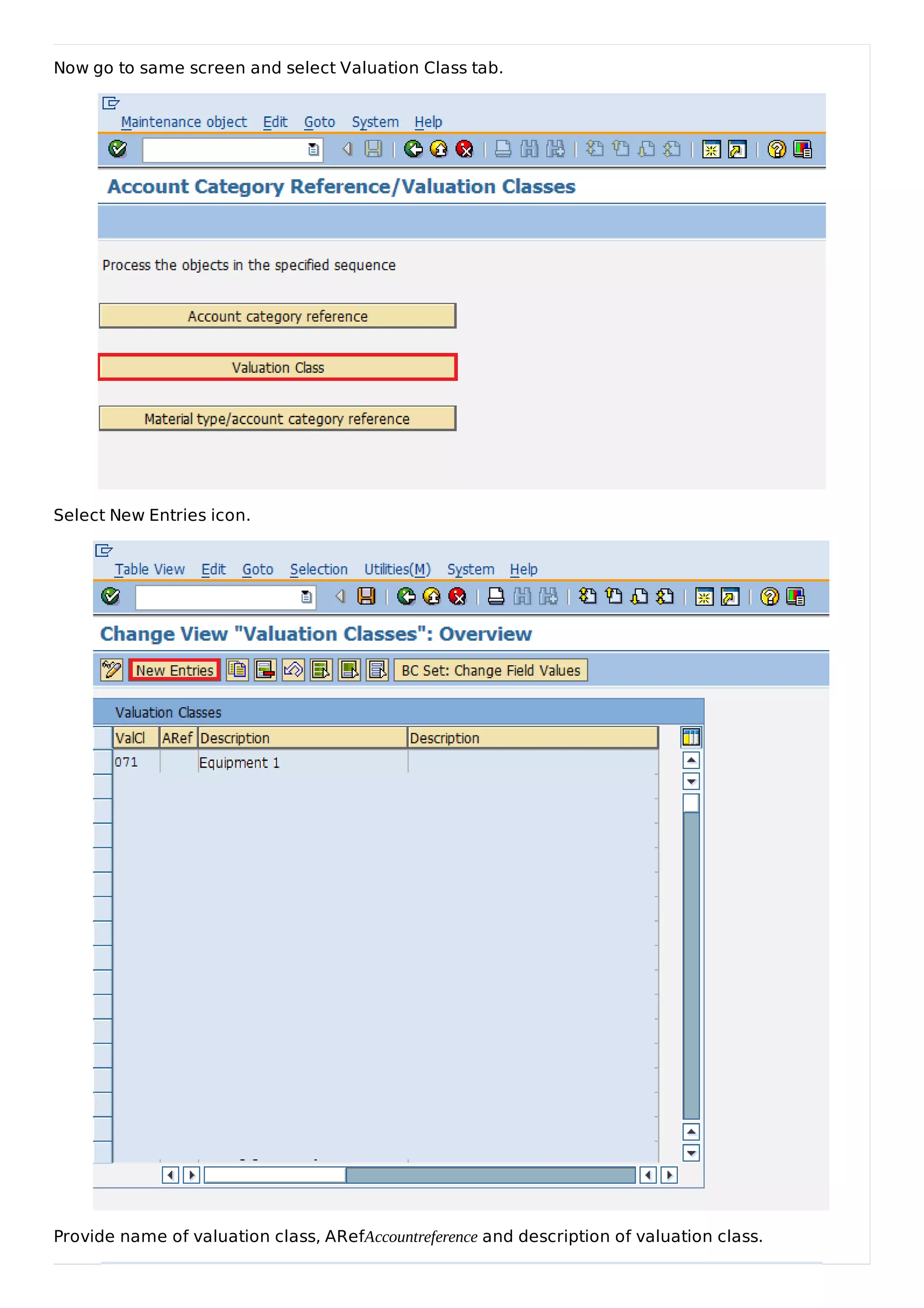The image size is (924, 1308).
Task: Click the yellow Exit icon in the Valuation Classes toolbar
Action: coord(432,597)
